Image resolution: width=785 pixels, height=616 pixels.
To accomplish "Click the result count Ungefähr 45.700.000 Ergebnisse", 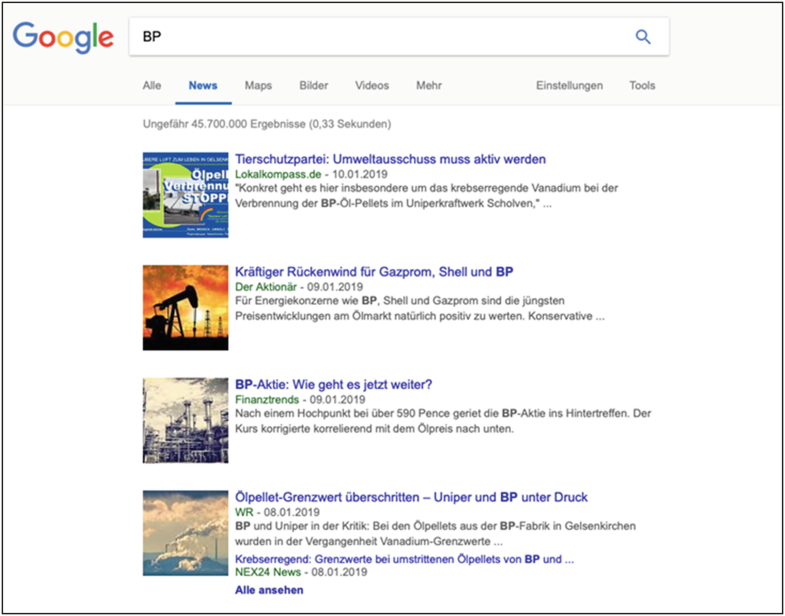I will click(x=267, y=124).
